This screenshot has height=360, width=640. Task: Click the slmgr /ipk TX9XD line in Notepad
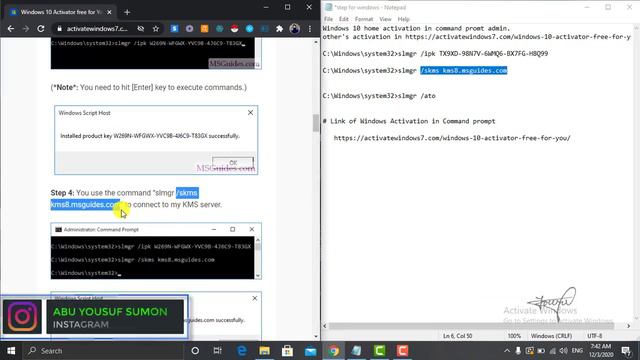(x=435, y=53)
